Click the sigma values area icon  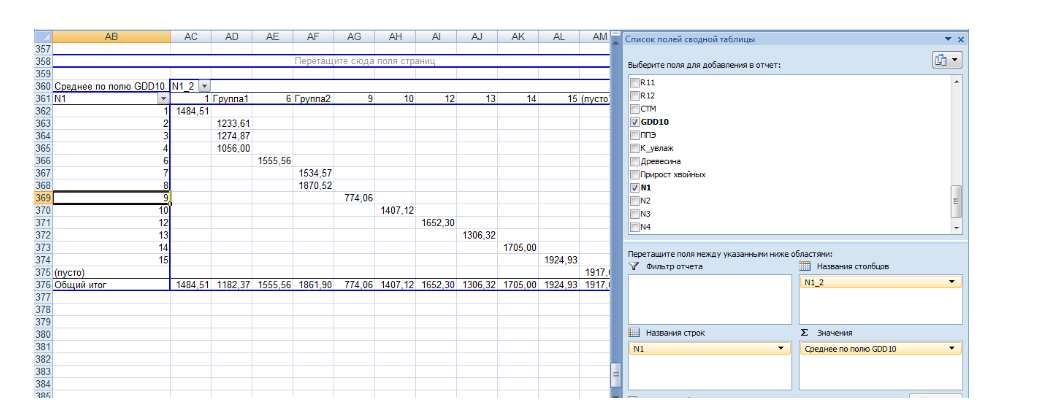tap(806, 332)
